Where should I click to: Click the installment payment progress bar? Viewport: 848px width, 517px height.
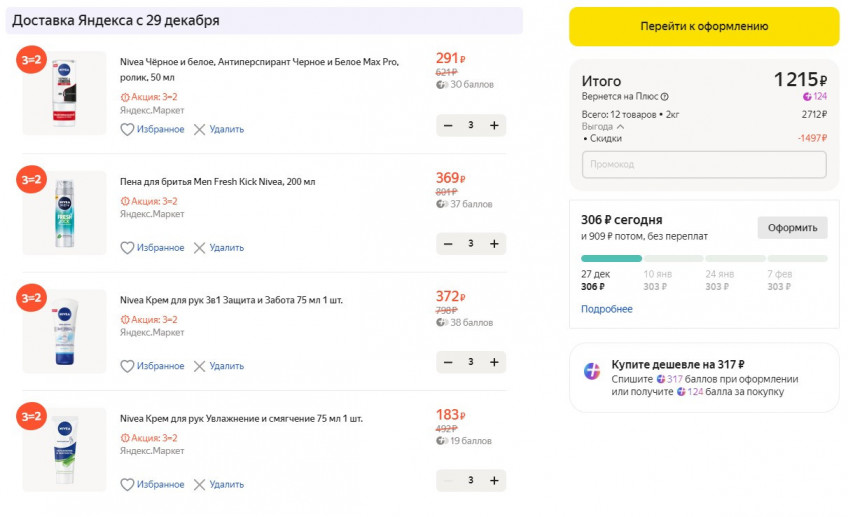[x=704, y=258]
